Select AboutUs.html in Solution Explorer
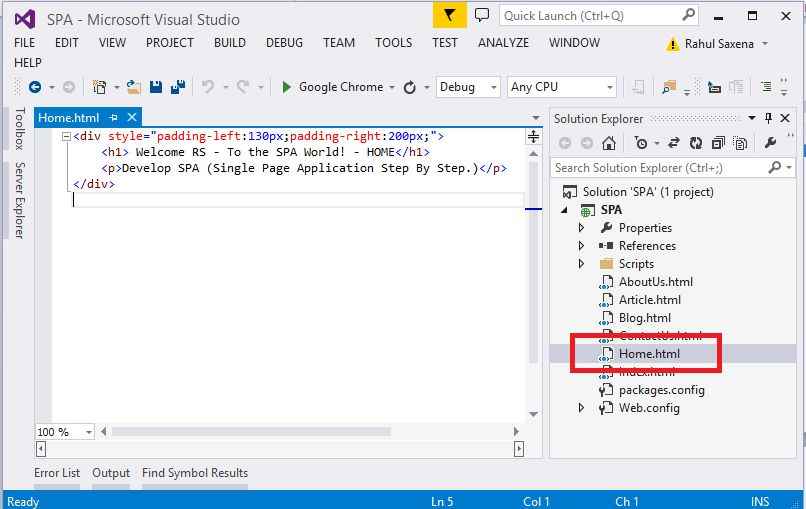The height and width of the screenshot is (509, 806). click(655, 282)
